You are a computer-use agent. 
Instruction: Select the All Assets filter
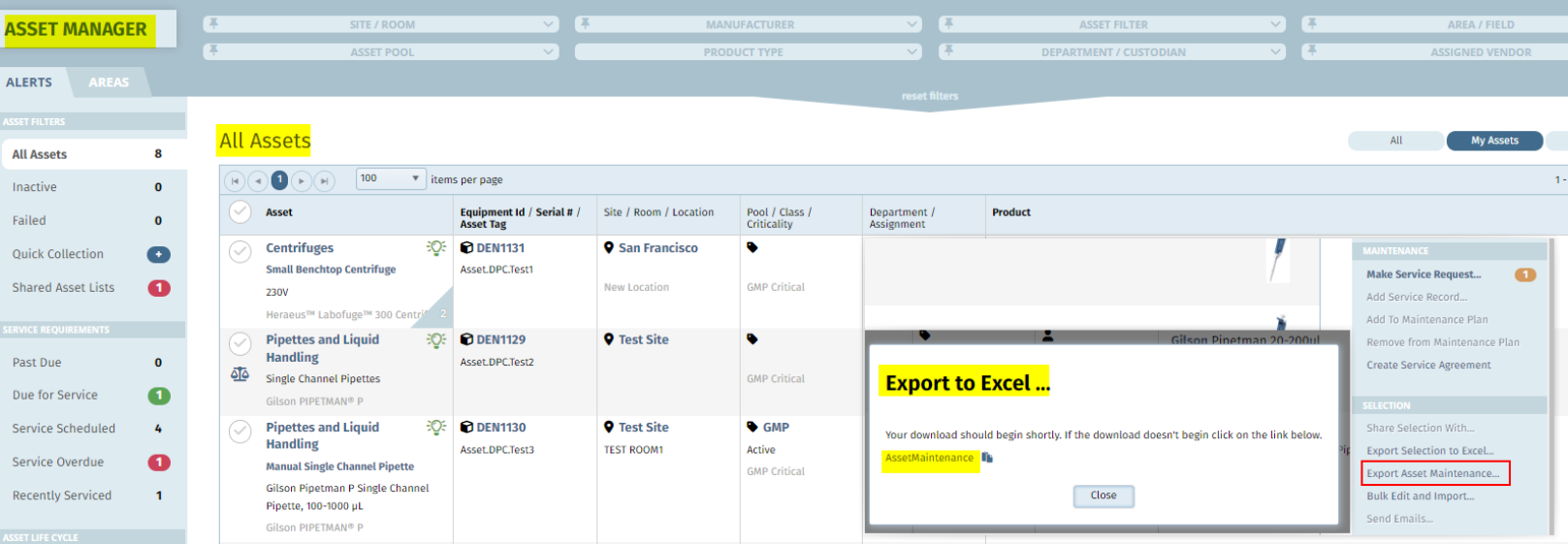click(x=93, y=154)
